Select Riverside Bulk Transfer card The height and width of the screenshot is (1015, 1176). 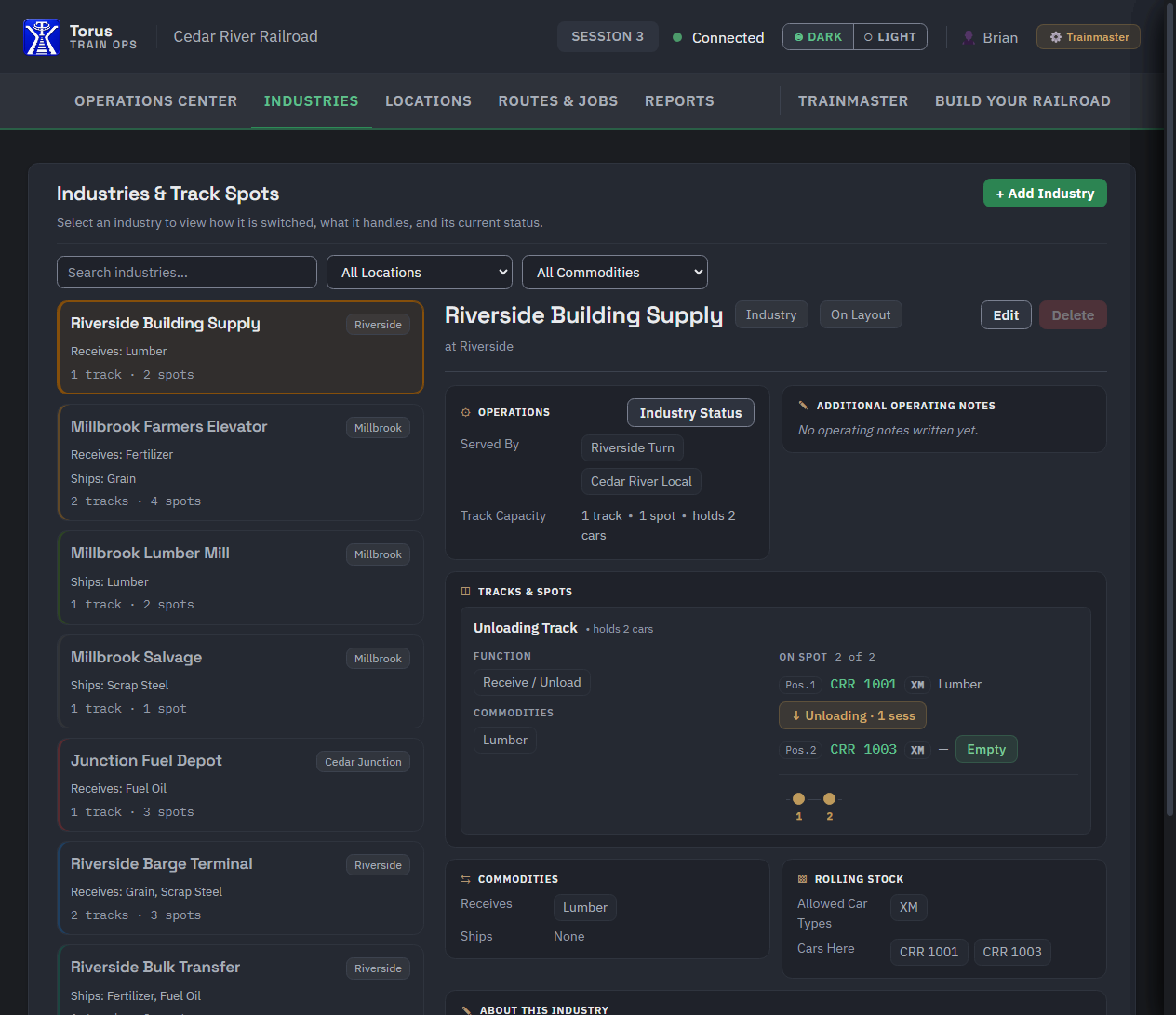[240, 980]
